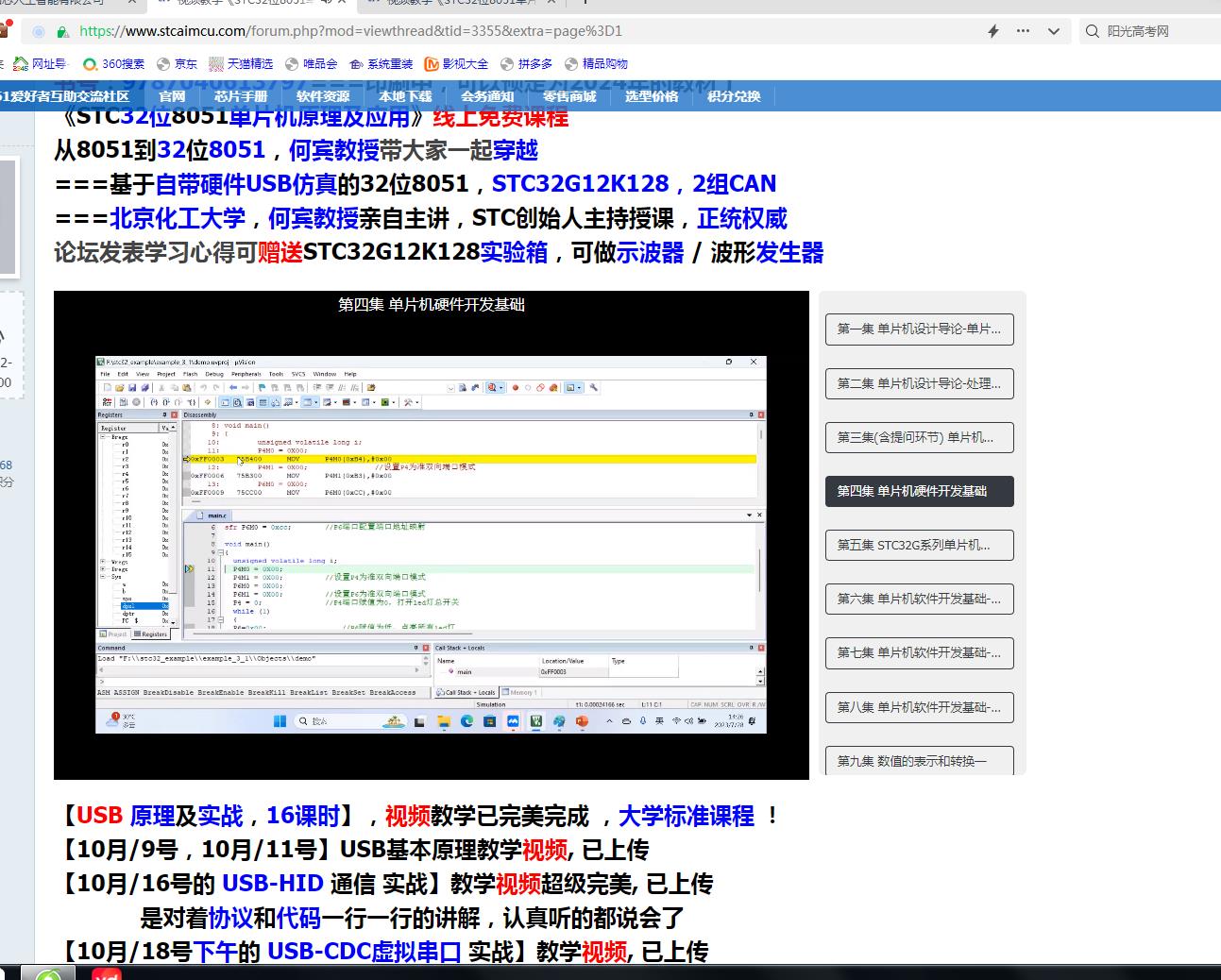The width and height of the screenshot is (1221, 980).
Task: Open the 积分兑换 navigation menu item
Action: tap(734, 96)
